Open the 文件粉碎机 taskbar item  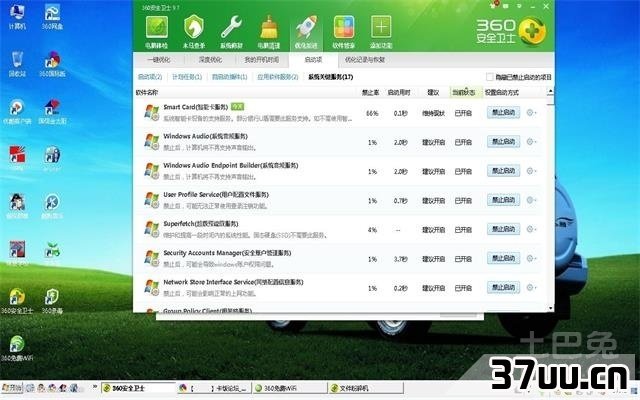pos(366,388)
